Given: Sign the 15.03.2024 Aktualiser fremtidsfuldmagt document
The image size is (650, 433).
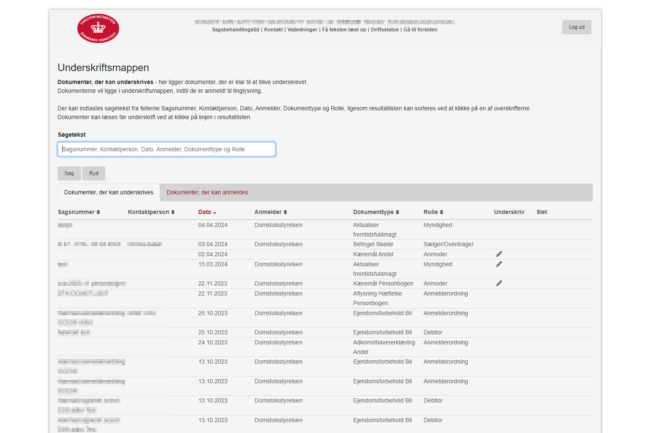Looking at the screenshot, I should (499, 265).
